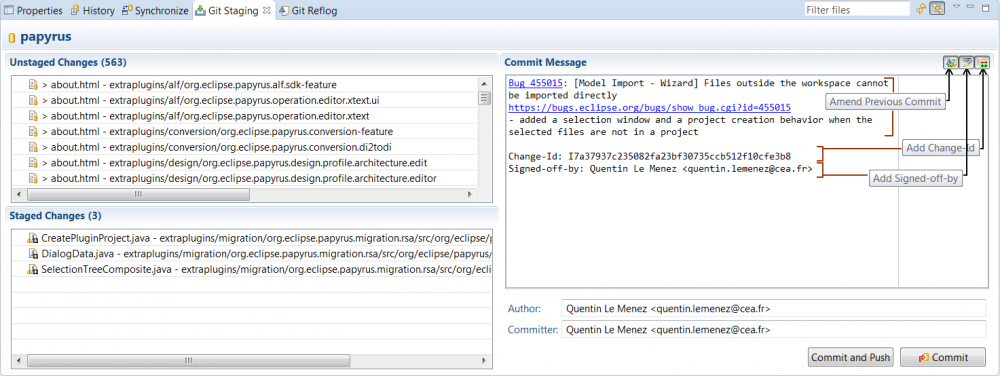Click the DialogData.java file icon
The width and height of the screenshot is (1000, 376).
point(33,254)
